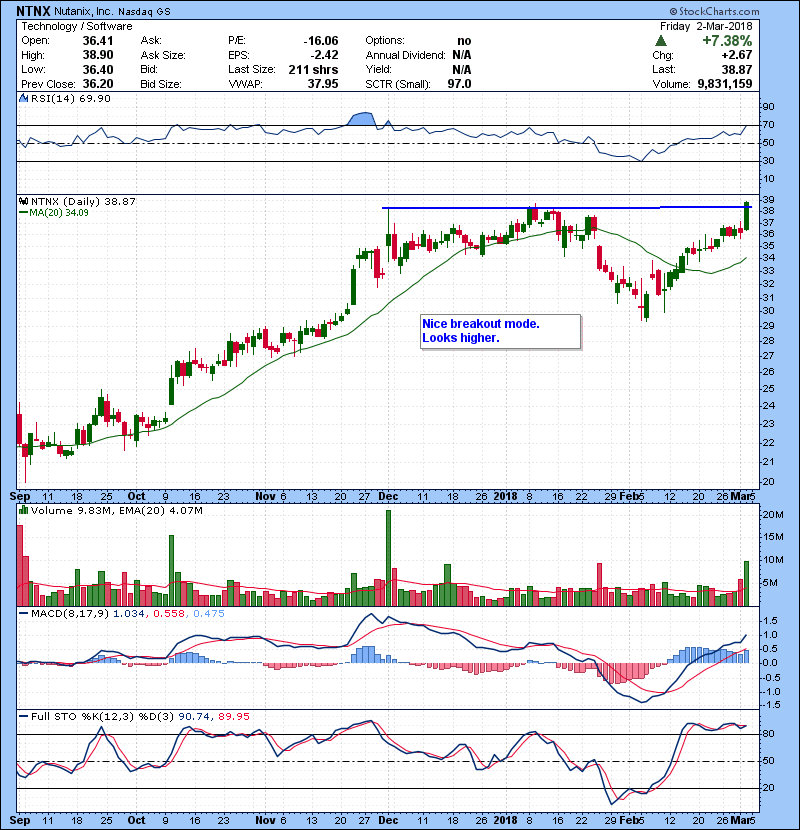Click the blue horizontal resistance line
Image resolution: width=800 pixels, height=830 pixels.
(x=567, y=208)
